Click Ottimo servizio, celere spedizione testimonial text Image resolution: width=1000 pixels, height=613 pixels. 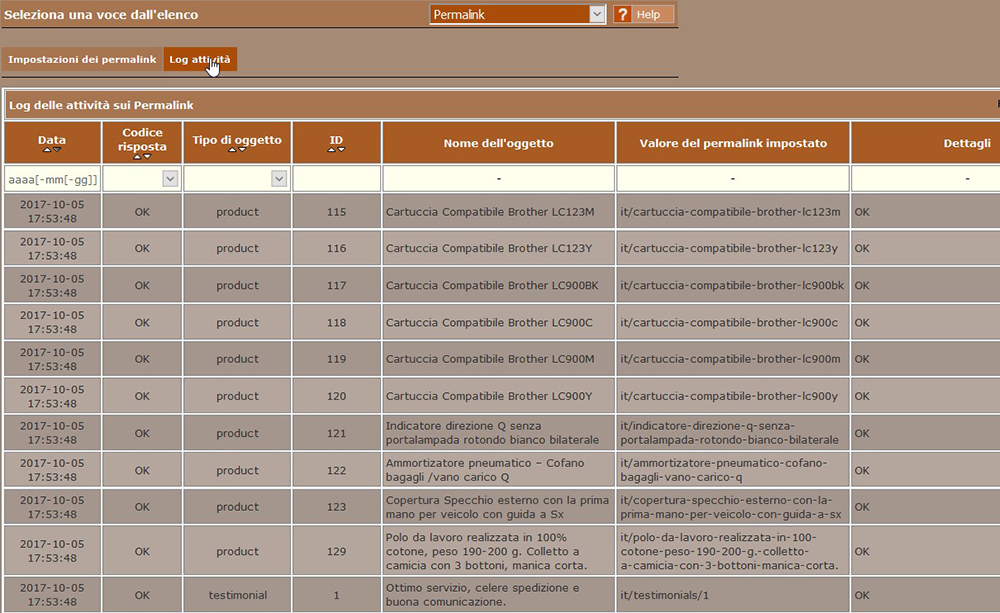pyautogui.click(x=482, y=595)
